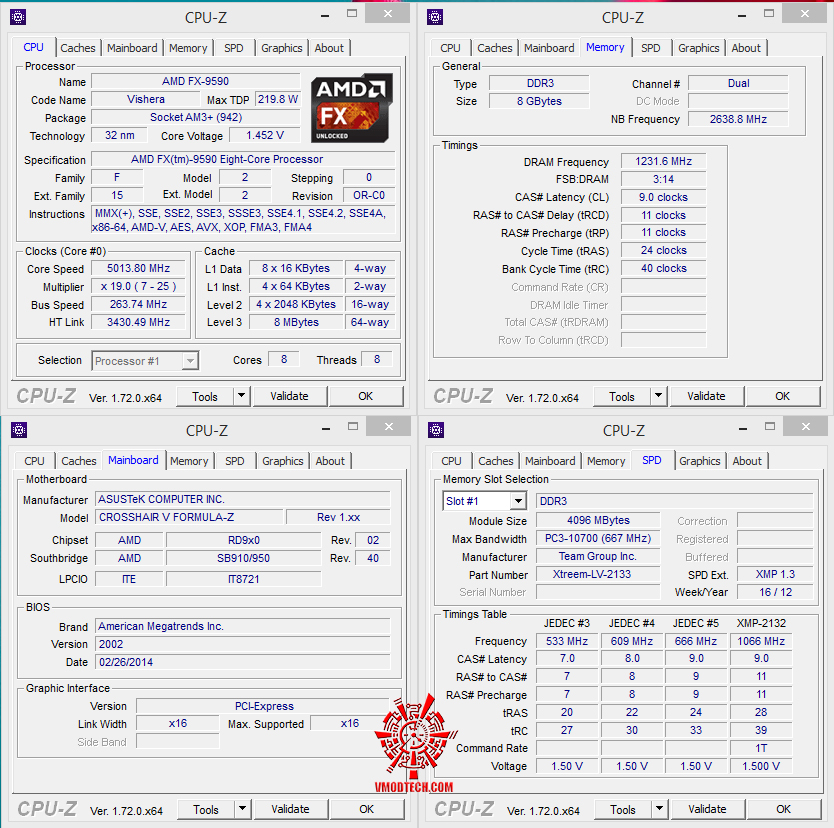The height and width of the screenshot is (828, 834).
Task: Click the CPU-Z app icon in Memory window
Action: coord(435,17)
